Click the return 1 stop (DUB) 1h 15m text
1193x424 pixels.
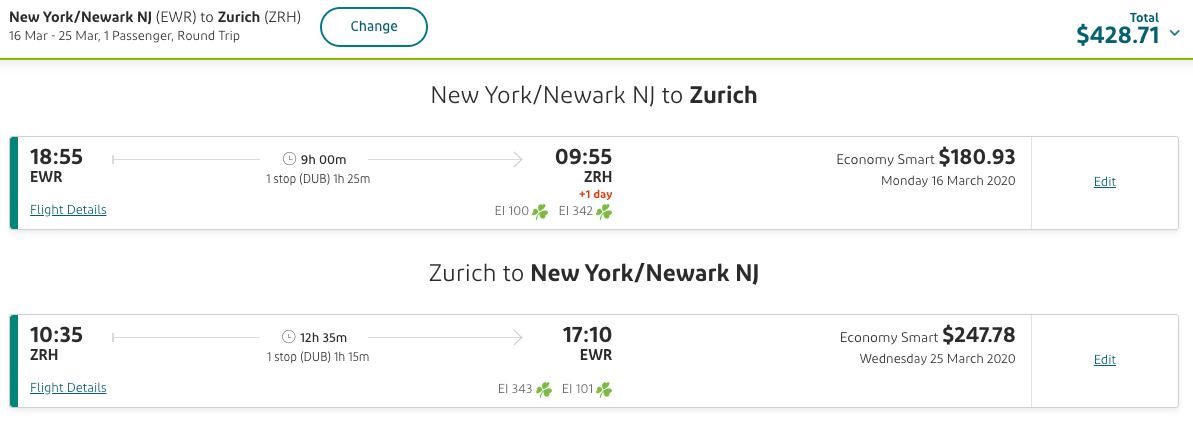(317, 357)
